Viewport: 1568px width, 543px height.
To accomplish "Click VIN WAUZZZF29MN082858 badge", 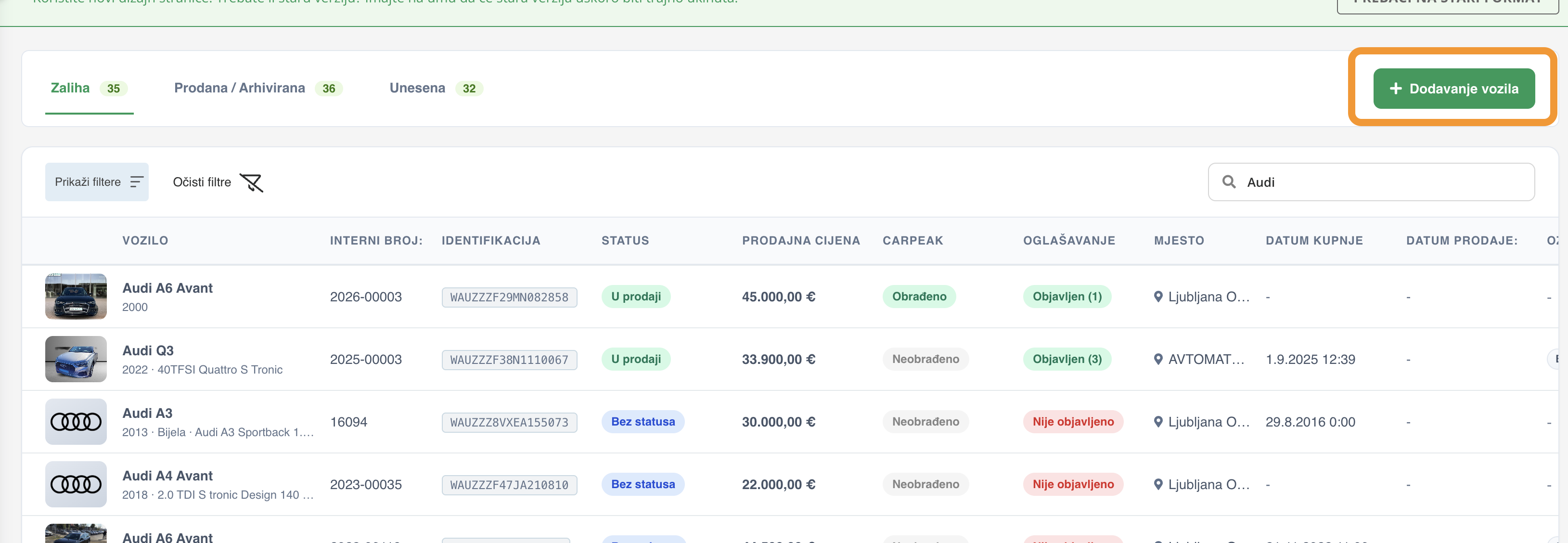I will click(510, 297).
